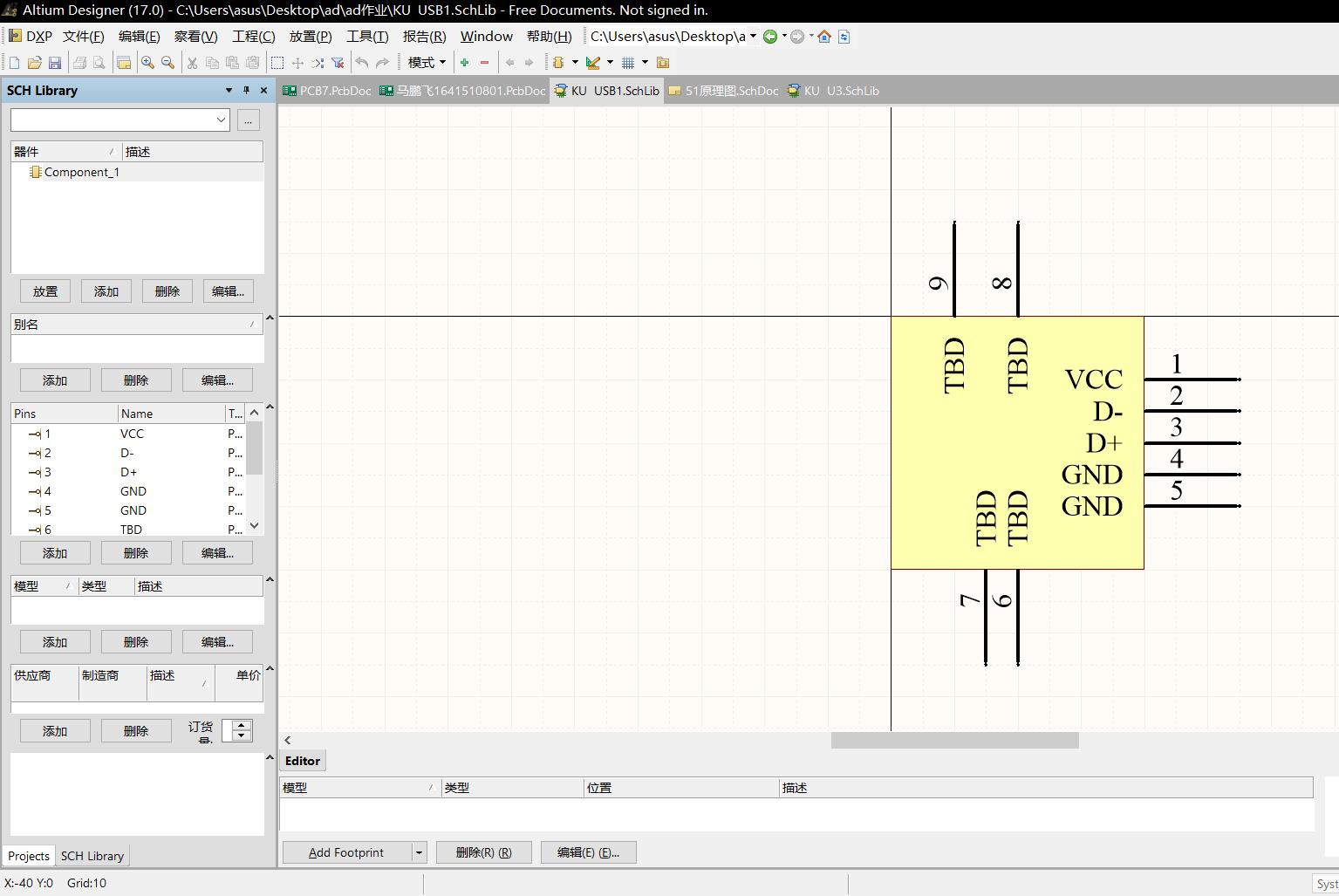The height and width of the screenshot is (896, 1339).
Task: Click the home page icon
Action: click(824, 37)
